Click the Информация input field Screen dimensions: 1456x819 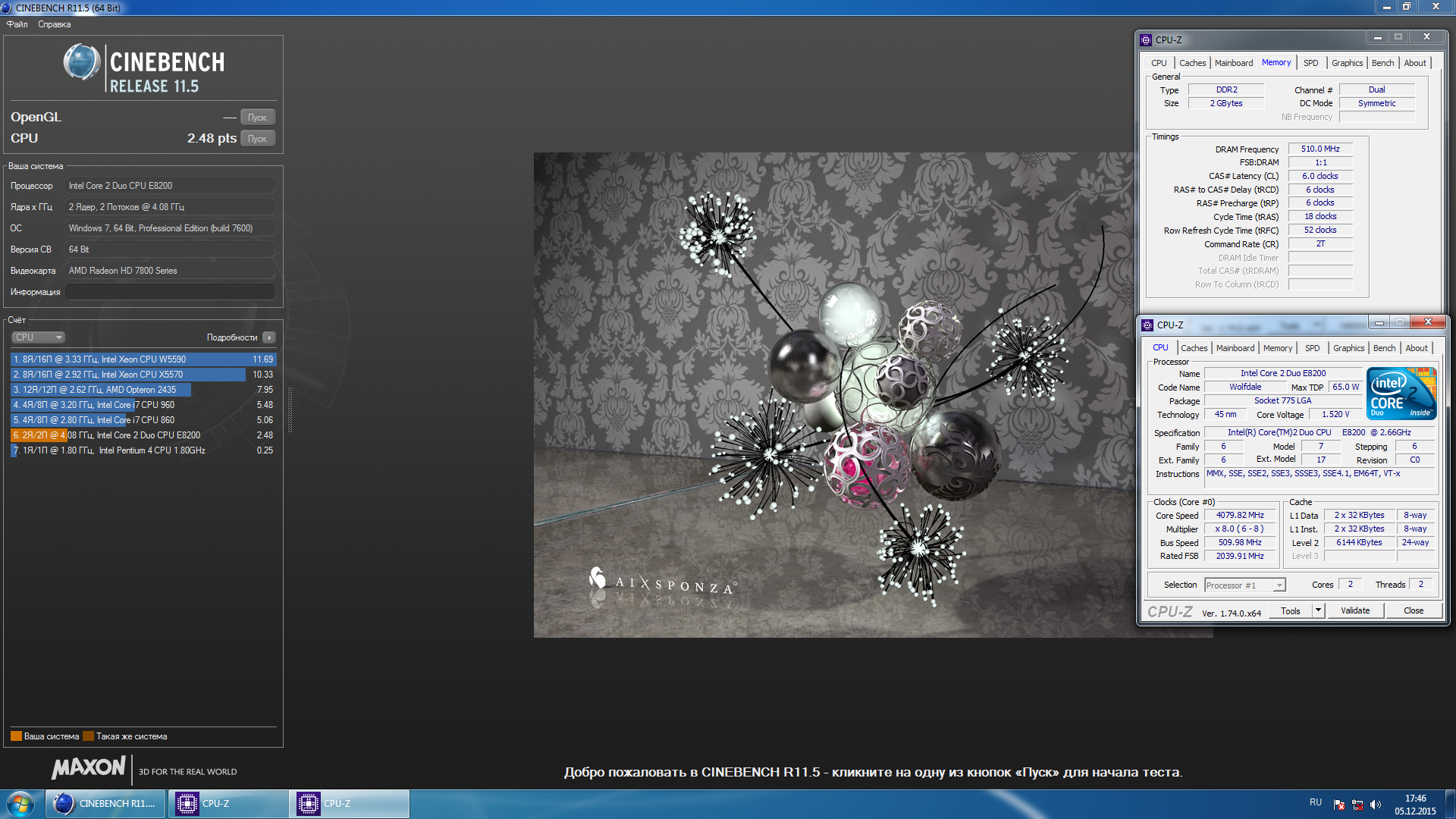pyautogui.click(x=170, y=292)
